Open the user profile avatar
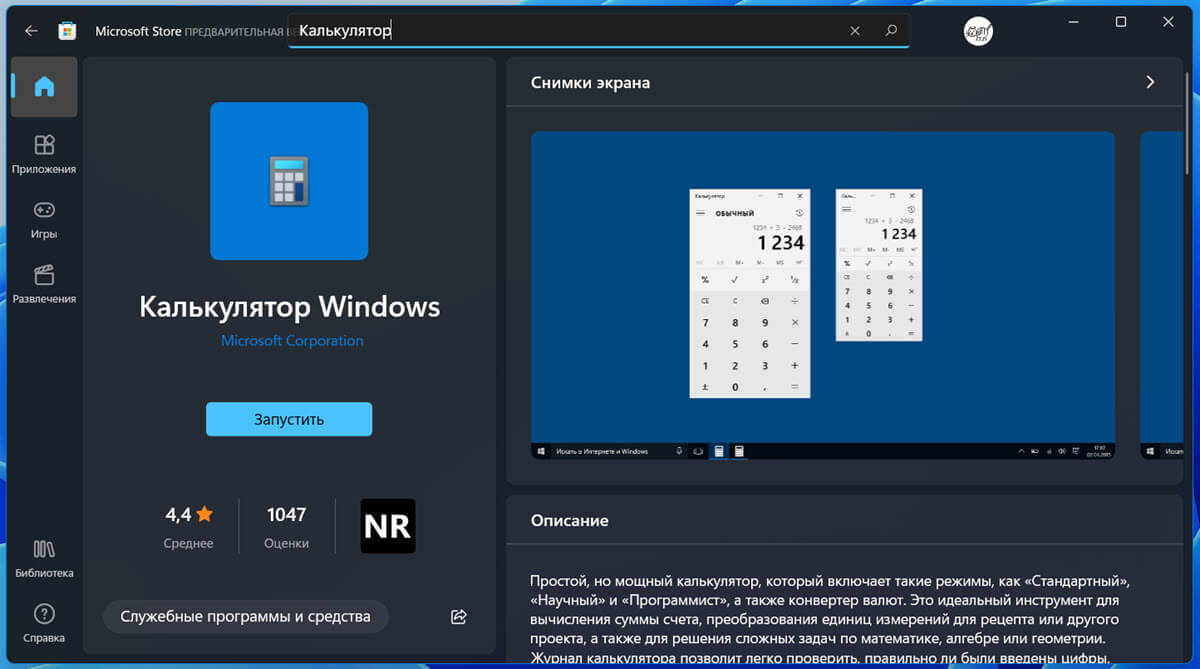 coord(977,31)
